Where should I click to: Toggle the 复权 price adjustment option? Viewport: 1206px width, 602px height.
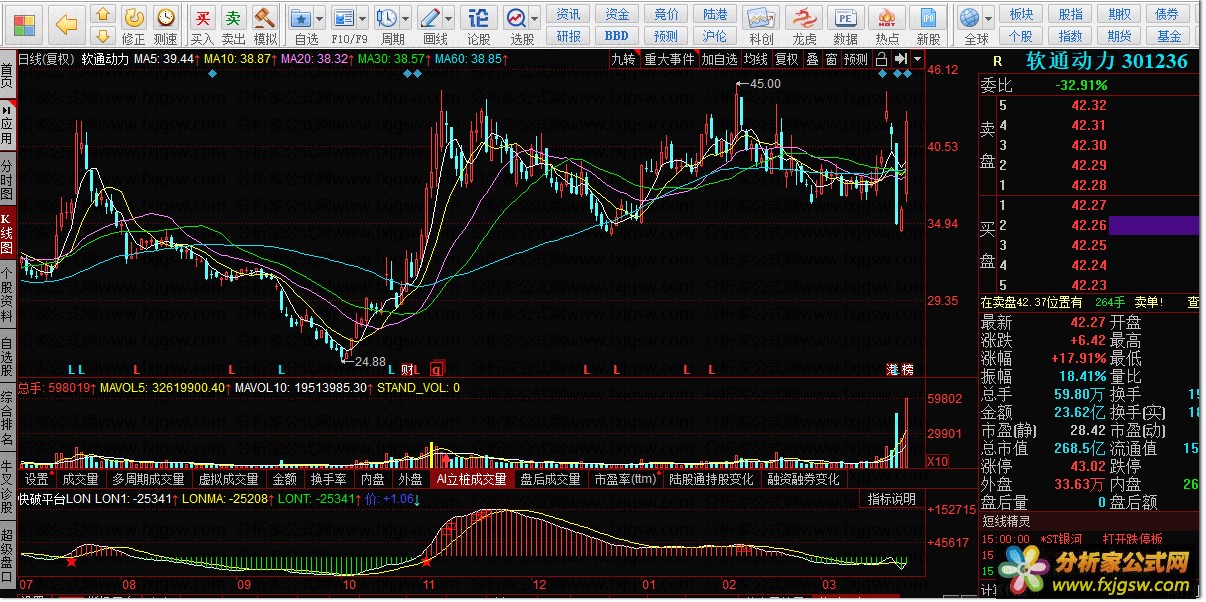point(787,59)
